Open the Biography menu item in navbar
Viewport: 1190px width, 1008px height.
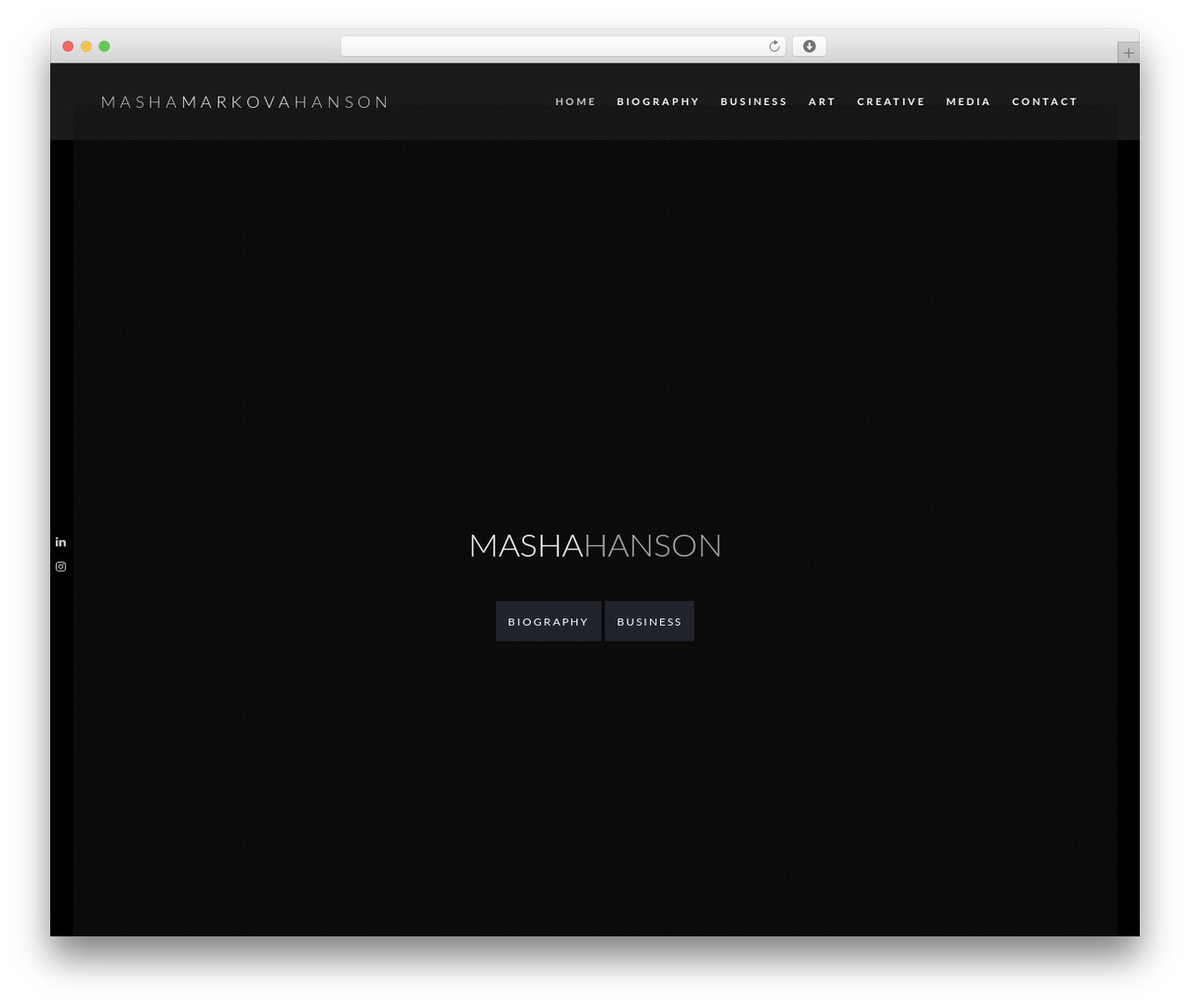658,102
